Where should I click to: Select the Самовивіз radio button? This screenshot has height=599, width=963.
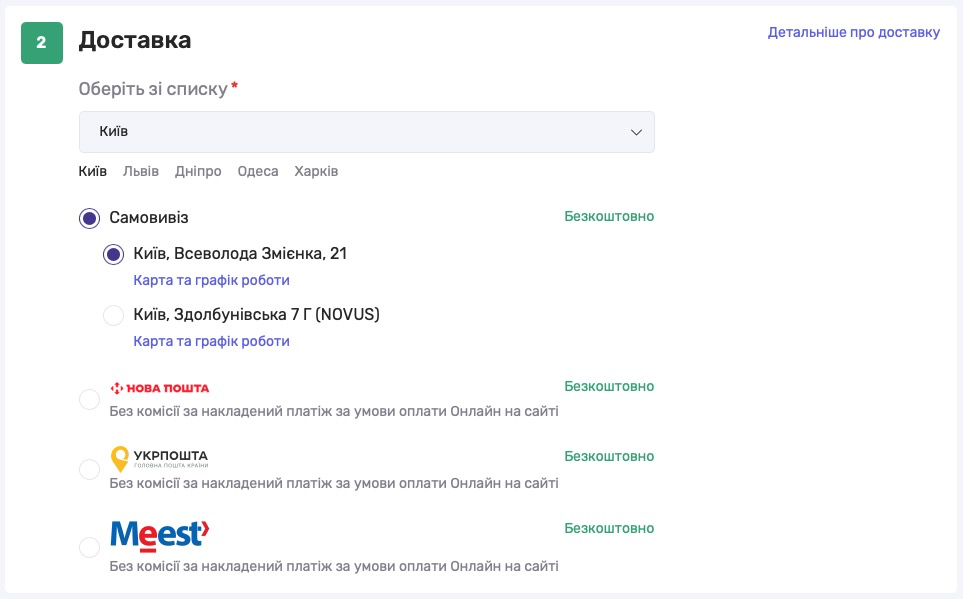(90, 218)
